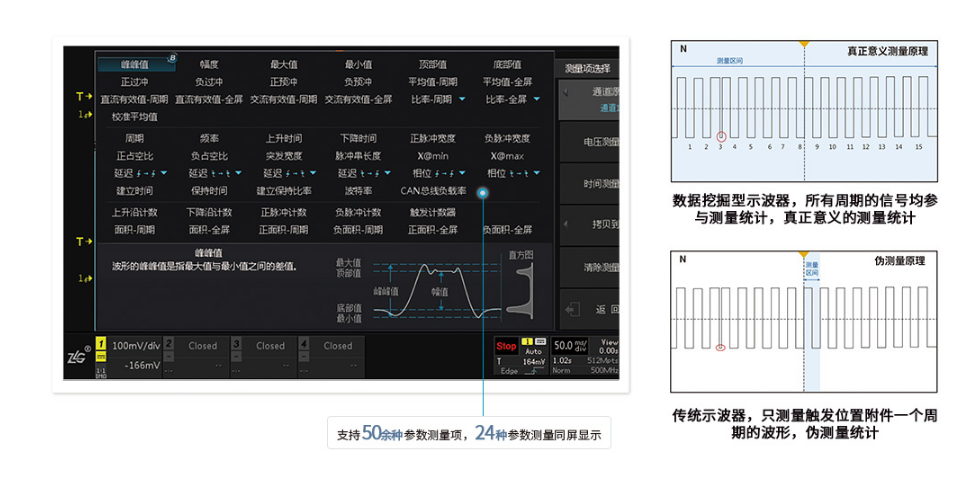Expand 相位 rising-to-rising dropdown arrow

462,173
